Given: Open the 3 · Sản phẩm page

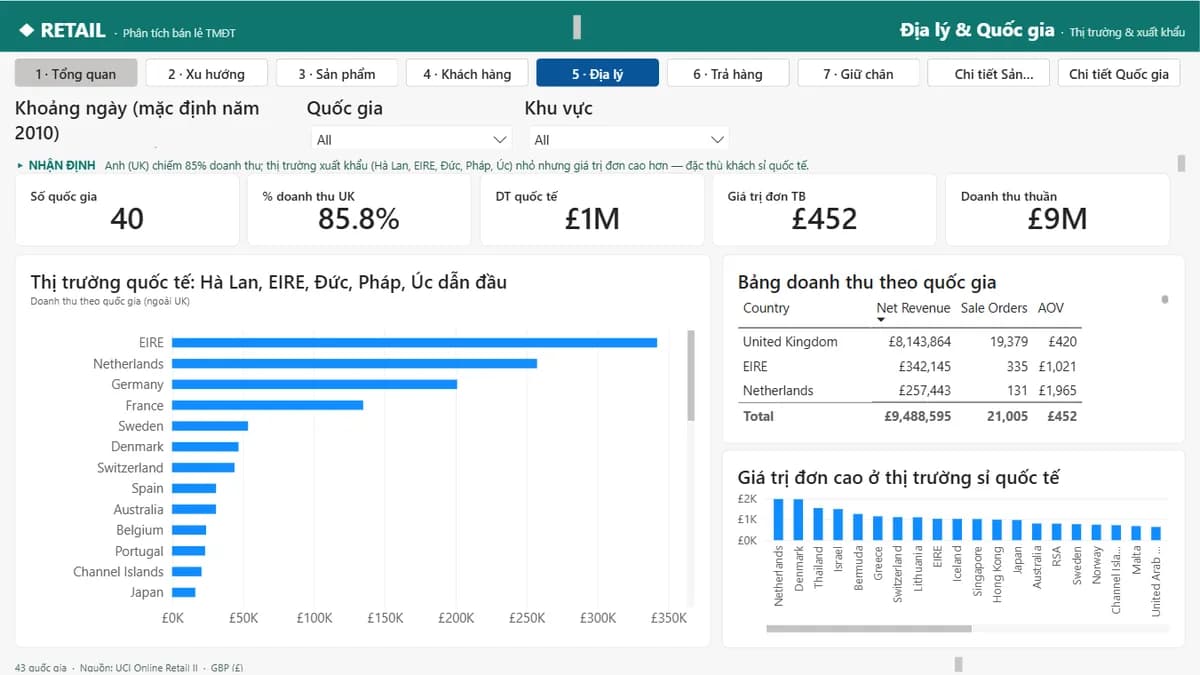Looking at the screenshot, I should pyautogui.click(x=337, y=73).
